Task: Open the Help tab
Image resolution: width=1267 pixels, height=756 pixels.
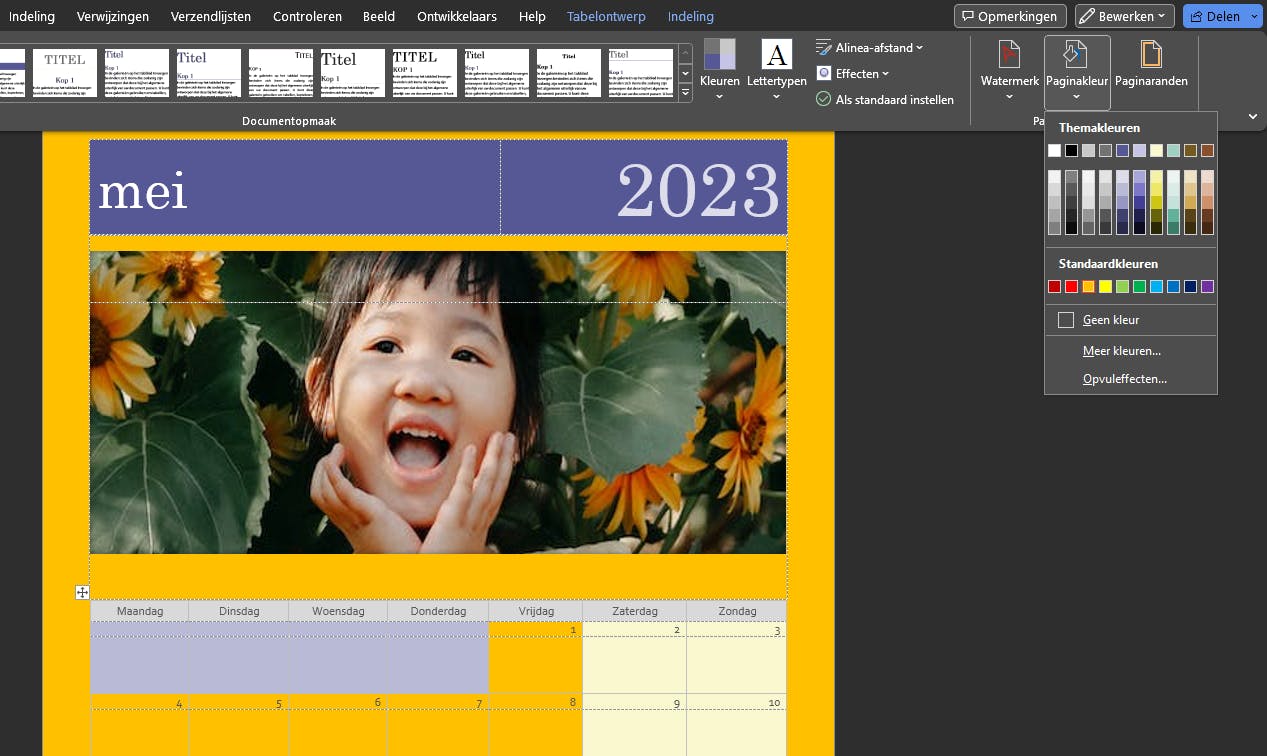Action: [x=532, y=16]
